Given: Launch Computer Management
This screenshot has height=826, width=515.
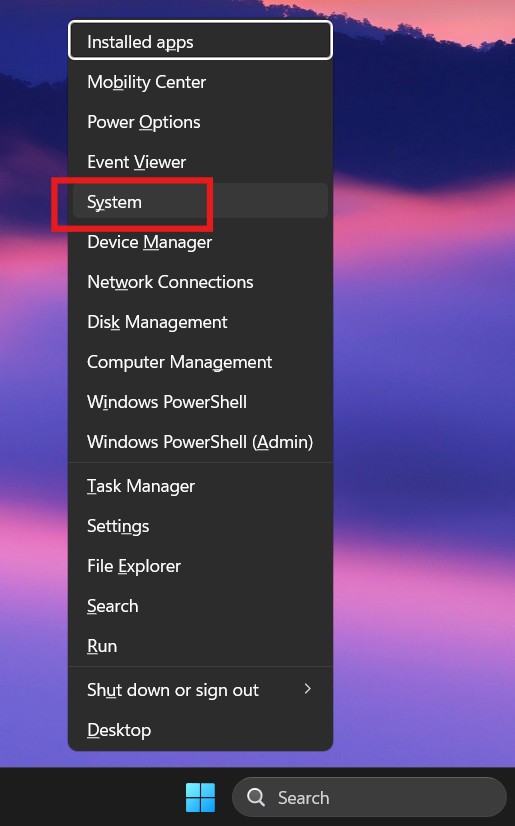Looking at the screenshot, I should click(x=200, y=362).
